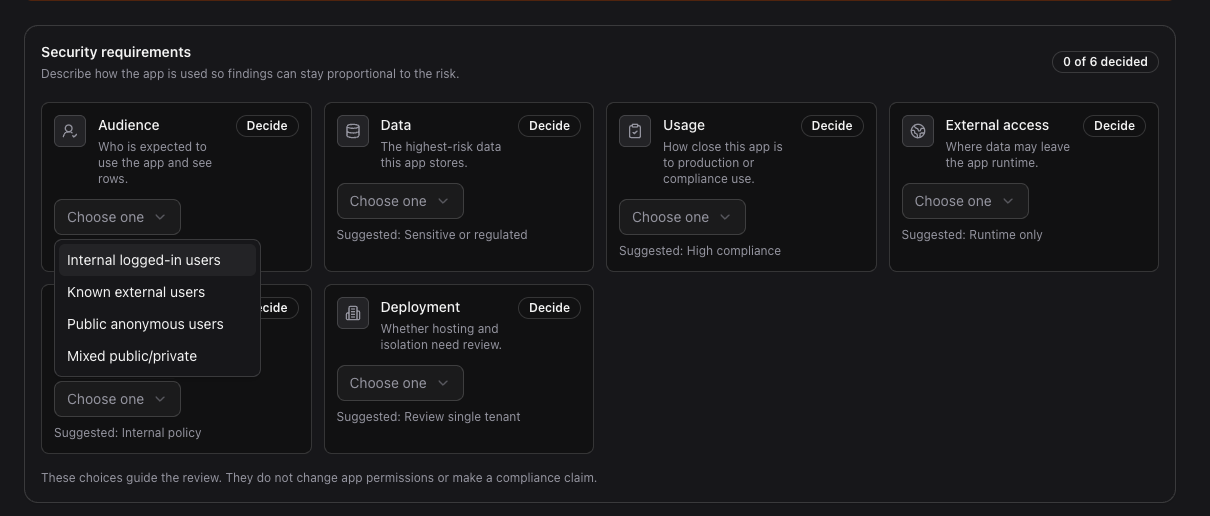
Task: Click the 'Usage' card title
Action: (x=684, y=125)
